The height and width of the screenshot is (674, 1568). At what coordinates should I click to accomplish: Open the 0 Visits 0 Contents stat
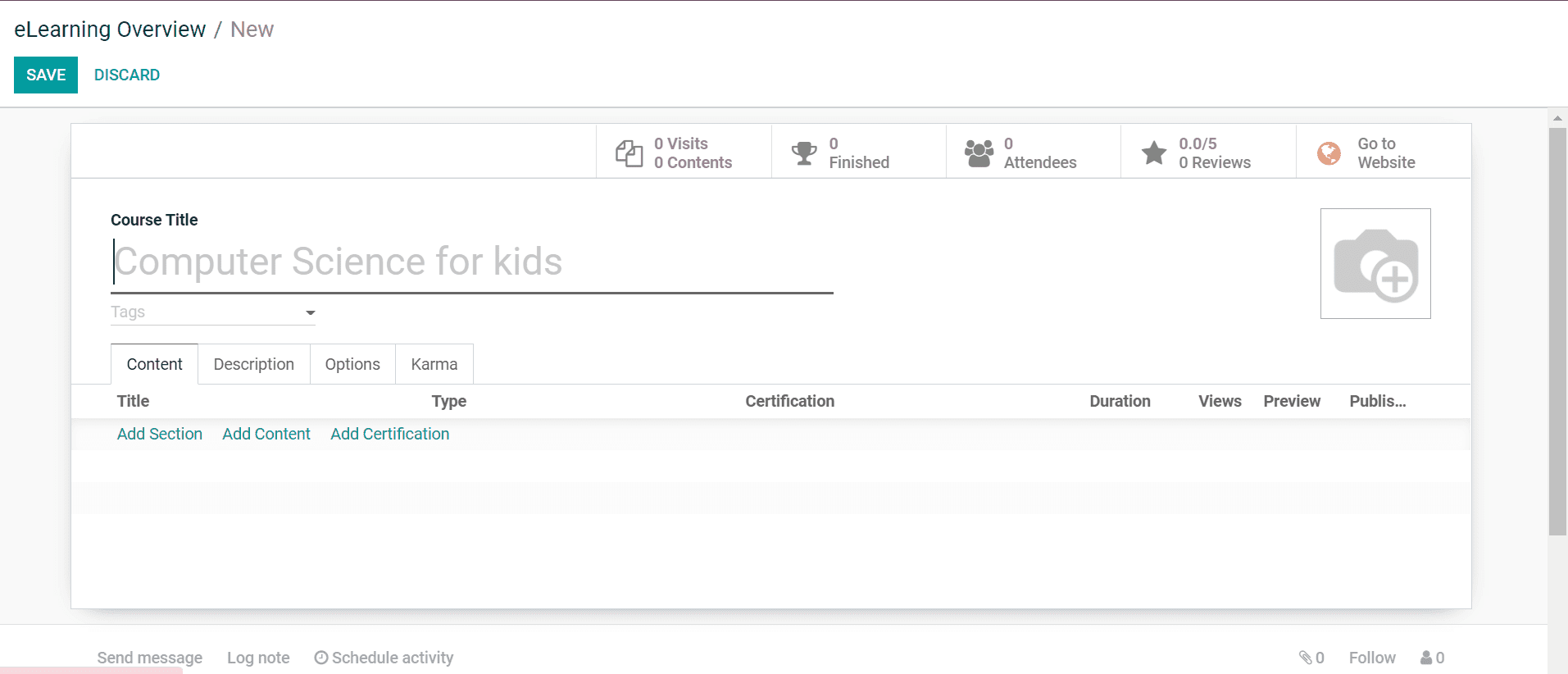pyautogui.click(x=684, y=152)
